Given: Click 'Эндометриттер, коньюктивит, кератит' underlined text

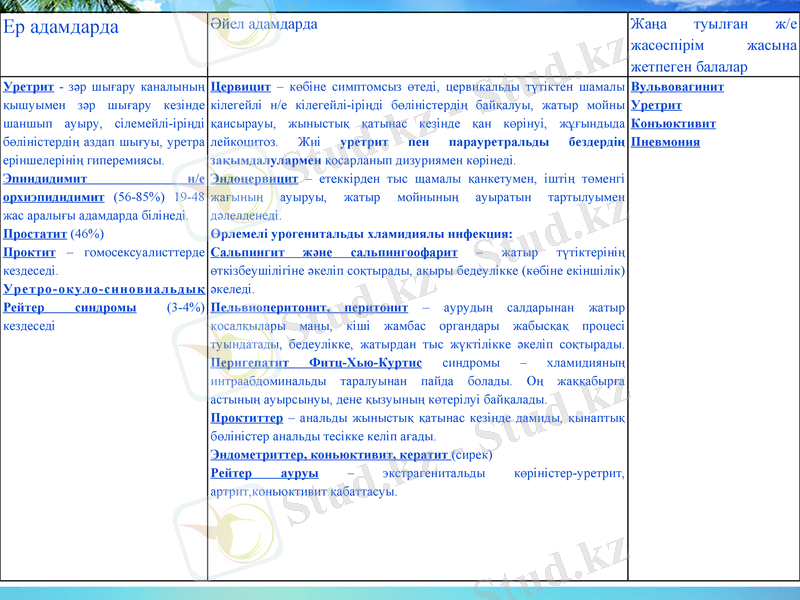Looking at the screenshot, I should [x=330, y=454].
